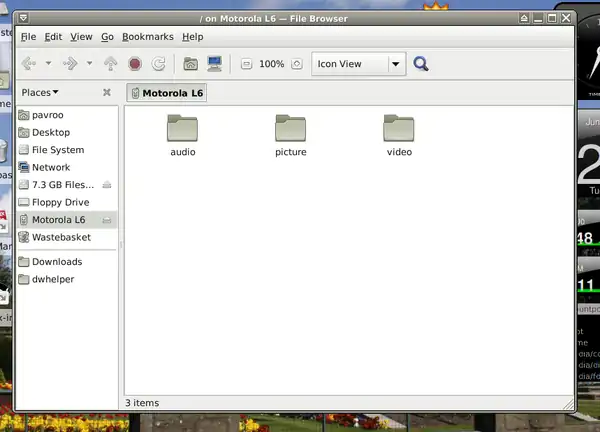Open the Bookmarks menu
The width and height of the screenshot is (600, 432).
(147, 36)
